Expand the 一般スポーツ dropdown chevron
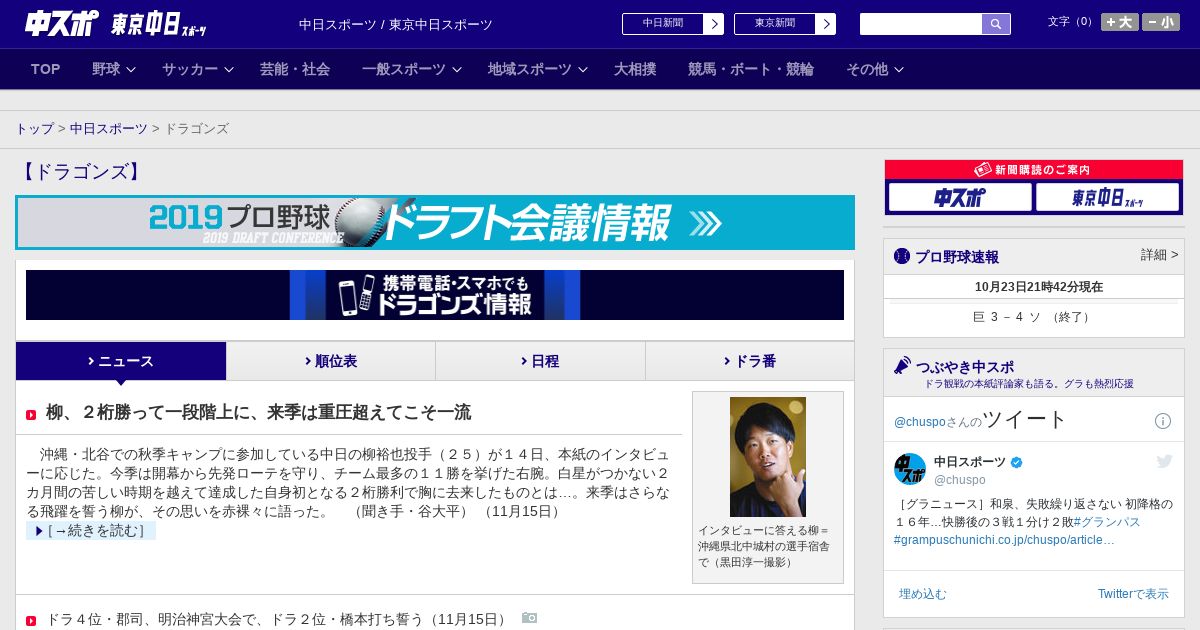This screenshot has height=630, width=1200. (x=457, y=69)
